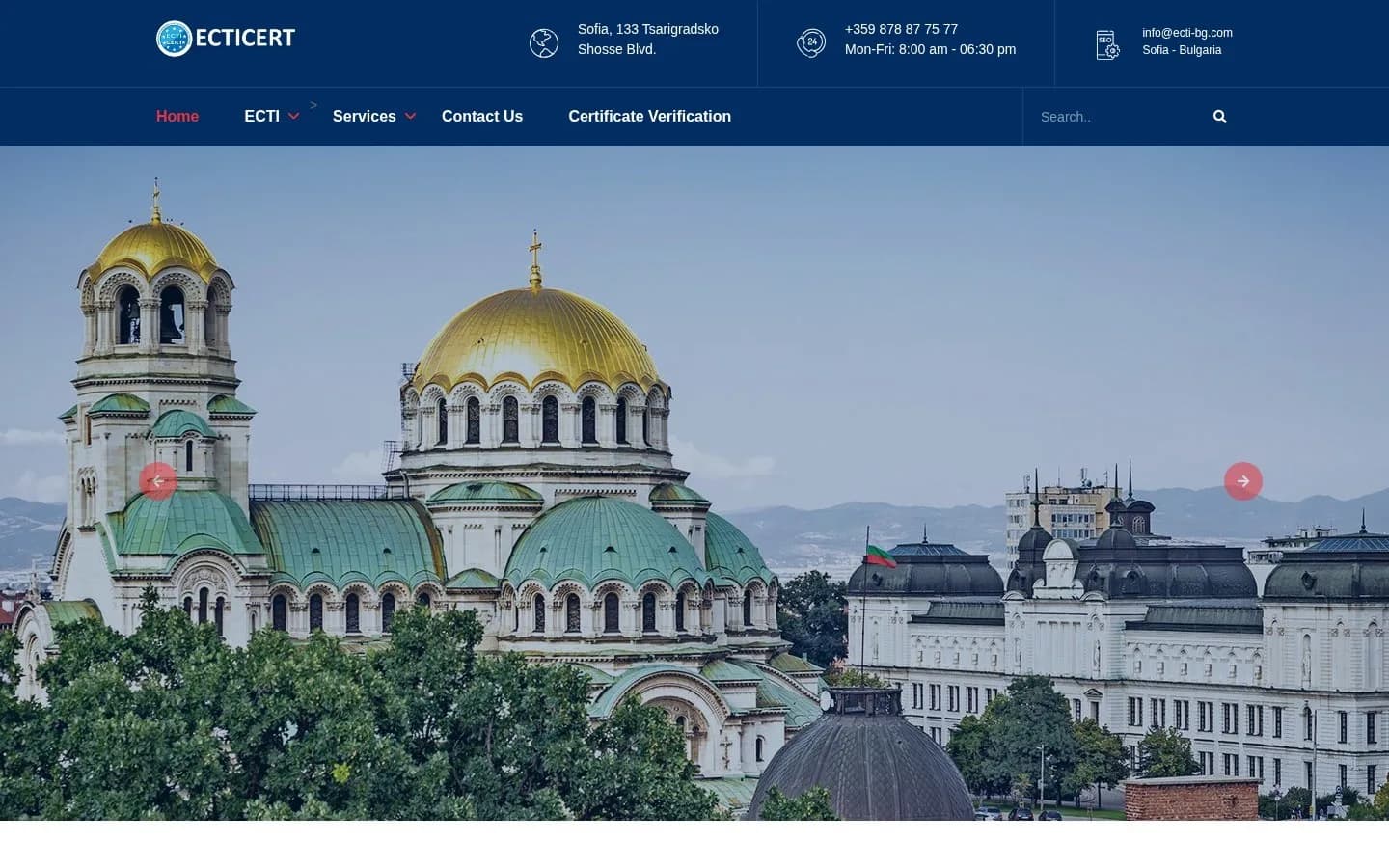Viewport: 1389px width, 868px height.
Task: Click the Sofia Tsarigradsko Shosse address text
Action: tap(648, 40)
